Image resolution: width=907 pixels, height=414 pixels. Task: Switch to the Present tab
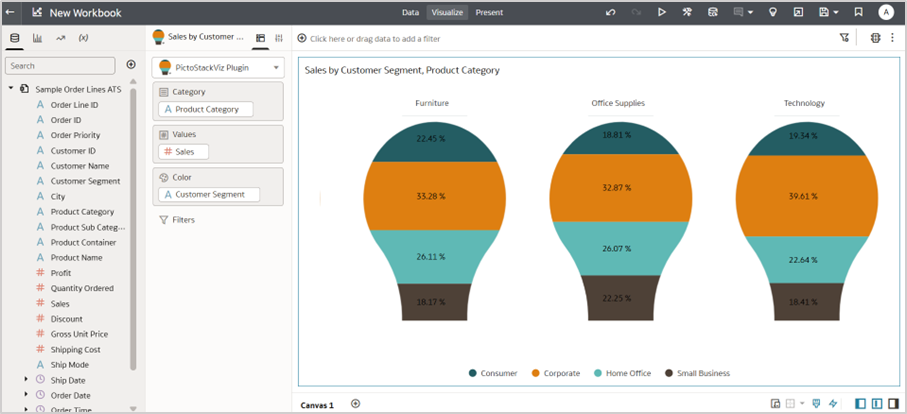pos(489,13)
